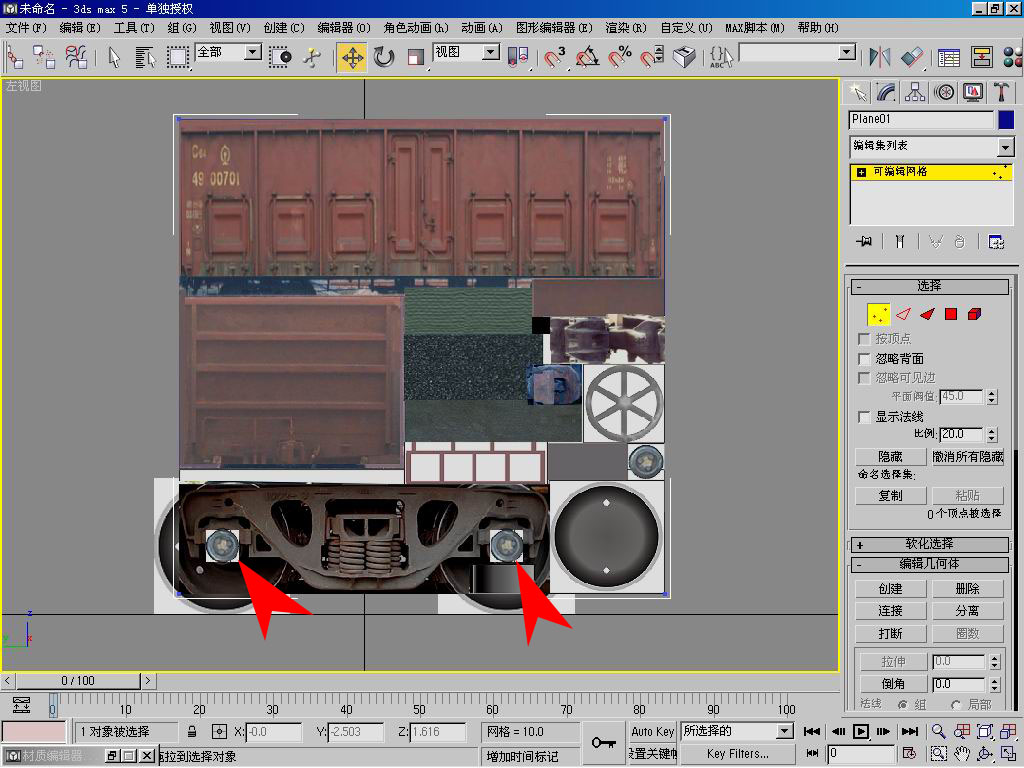The height and width of the screenshot is (768, 1024).
Task: Open the Create command panel tab
Action: pyautogui.click(x=857, y=92)
